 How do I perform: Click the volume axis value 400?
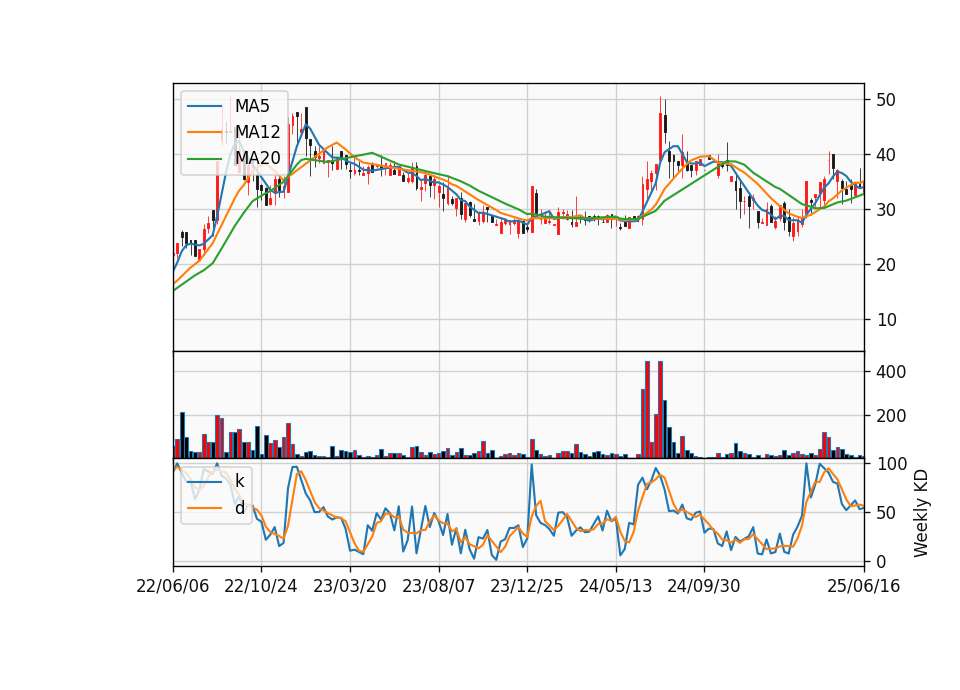click(x=891, y=372)
